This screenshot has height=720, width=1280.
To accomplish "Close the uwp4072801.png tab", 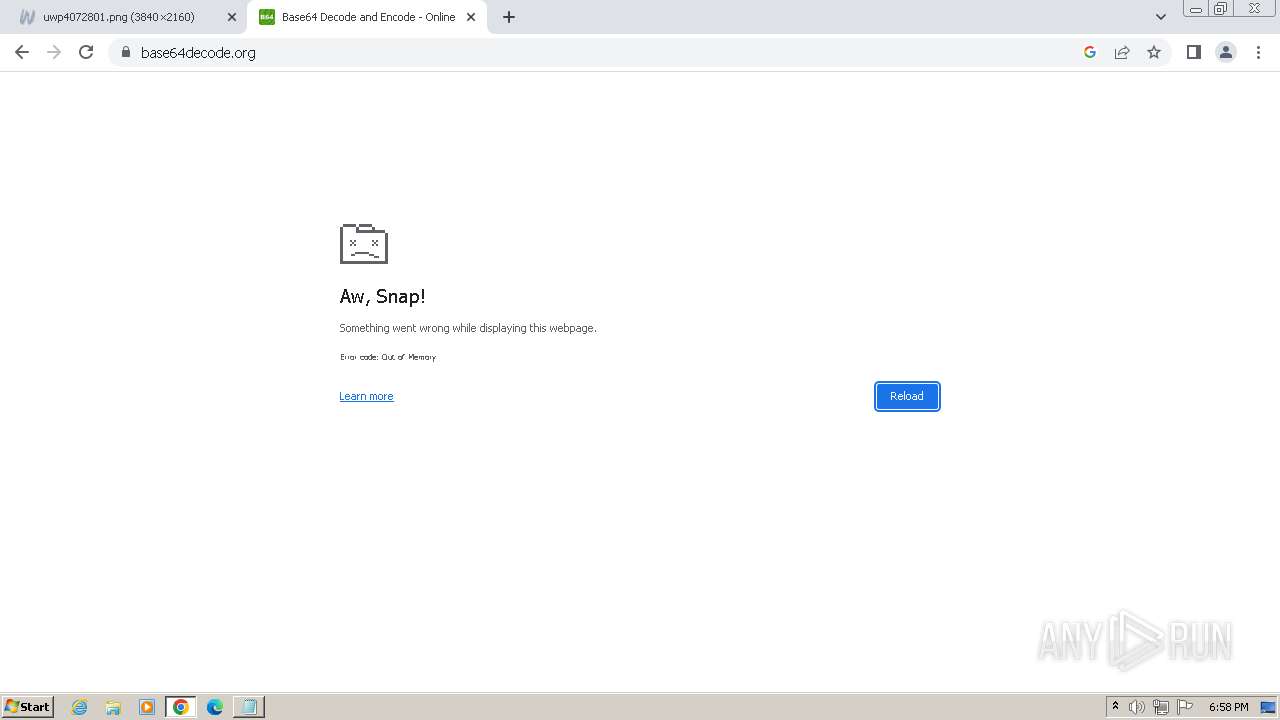I will tap(232, 17).
